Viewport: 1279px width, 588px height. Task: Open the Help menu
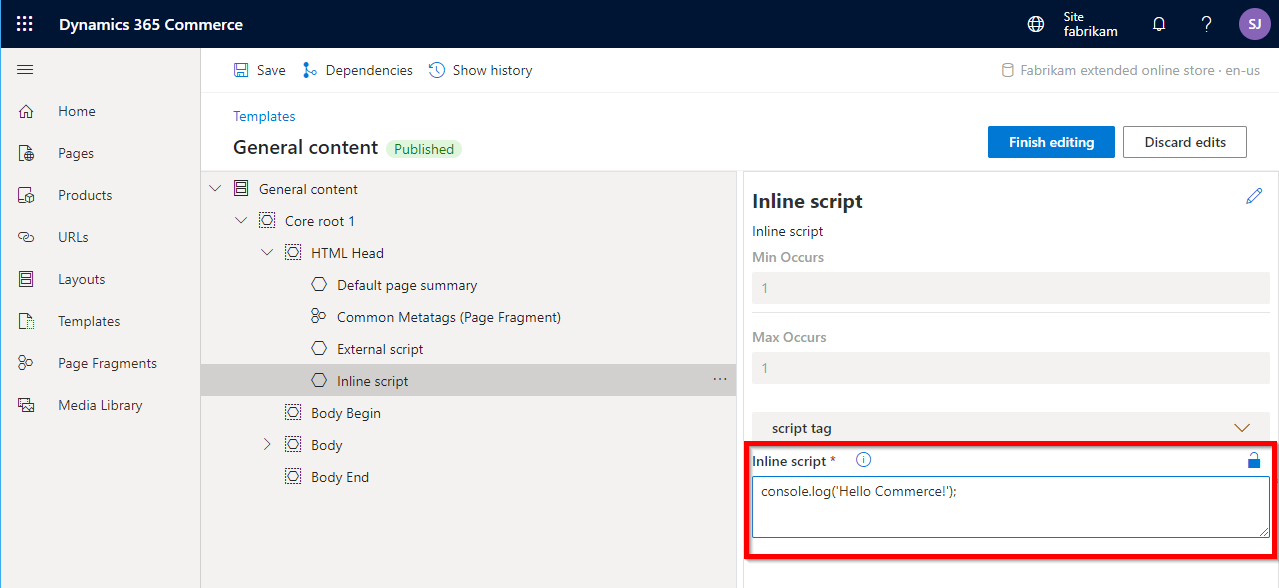tap(1205, 23)
